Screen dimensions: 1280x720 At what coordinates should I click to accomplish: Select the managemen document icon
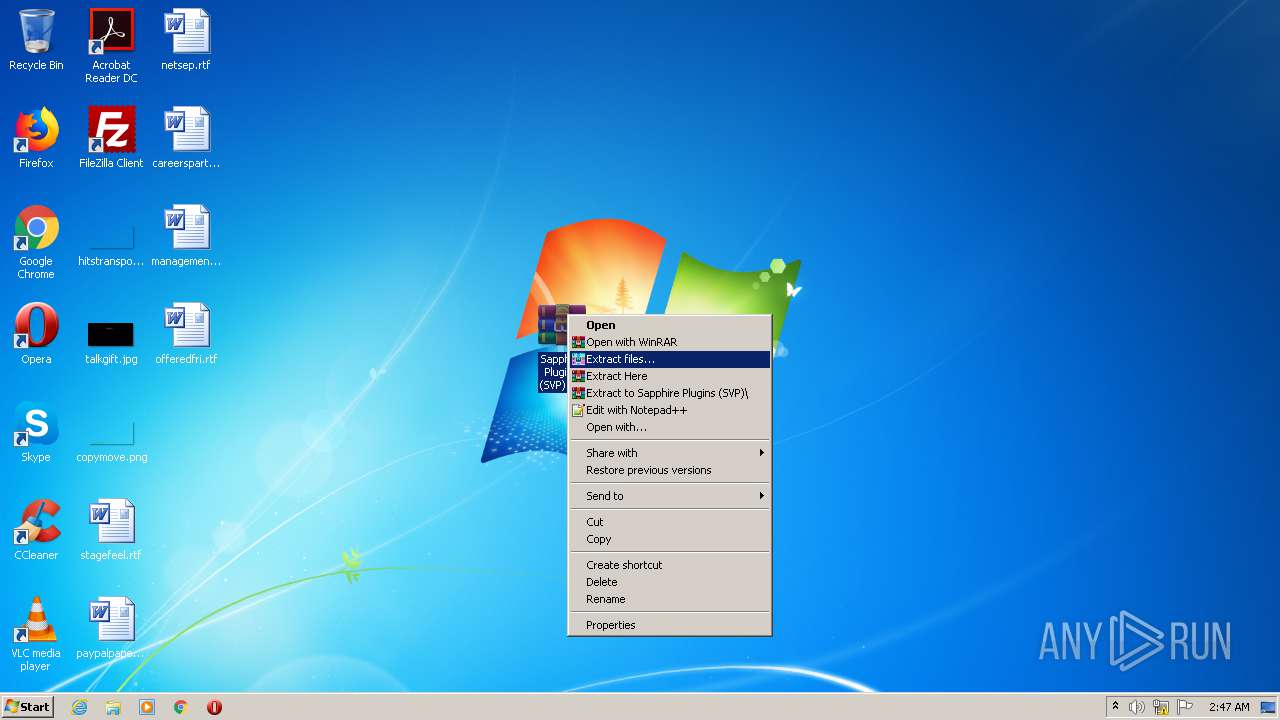(x=186, y=236)
